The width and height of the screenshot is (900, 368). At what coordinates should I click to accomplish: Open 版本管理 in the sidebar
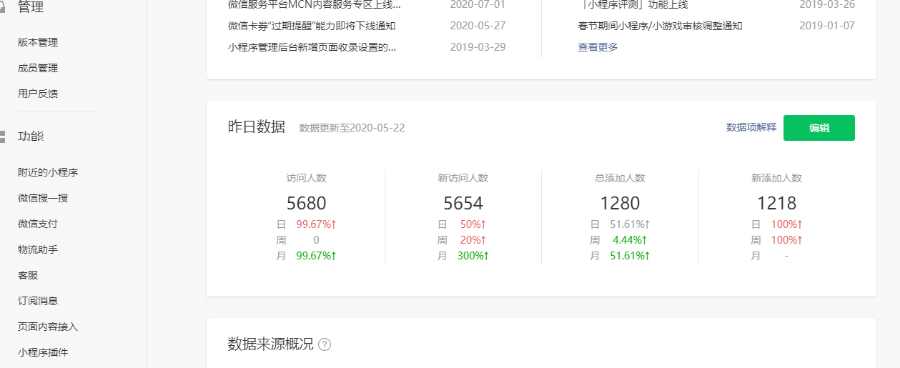point(38,42)
